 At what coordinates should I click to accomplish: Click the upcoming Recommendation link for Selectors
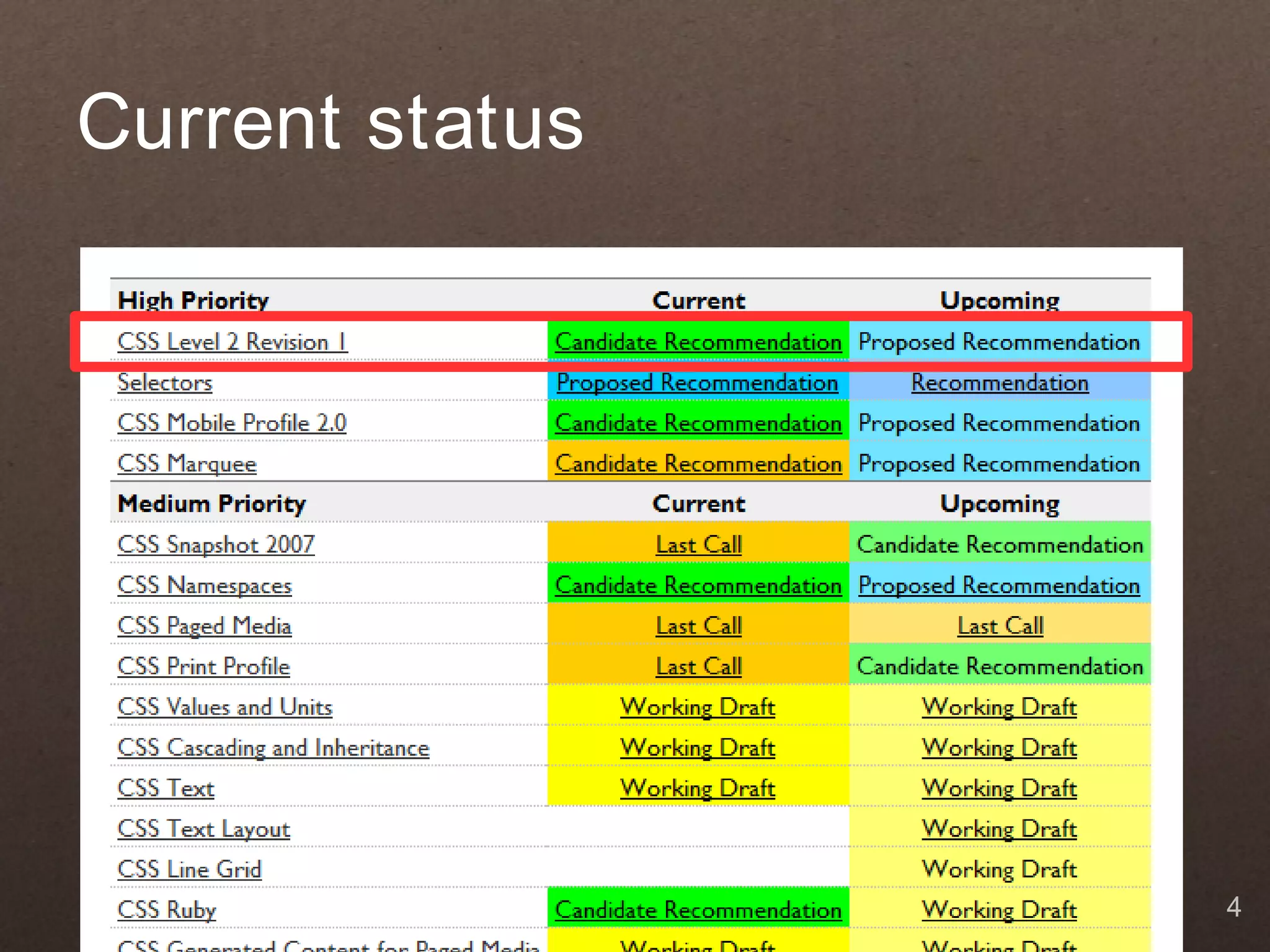[x=1000, y=382]
